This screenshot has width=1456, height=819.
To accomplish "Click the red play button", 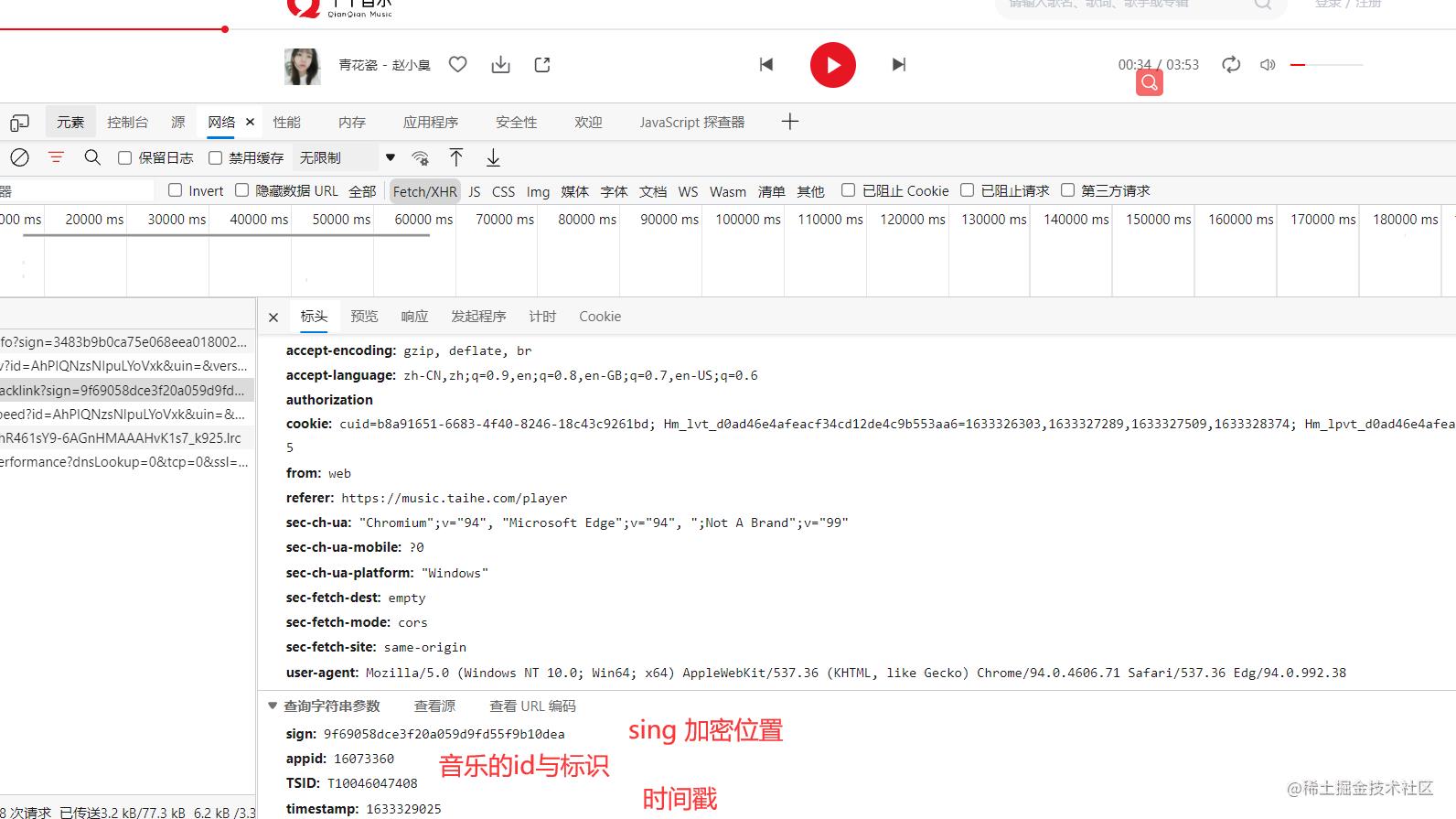I will (832, 65).
